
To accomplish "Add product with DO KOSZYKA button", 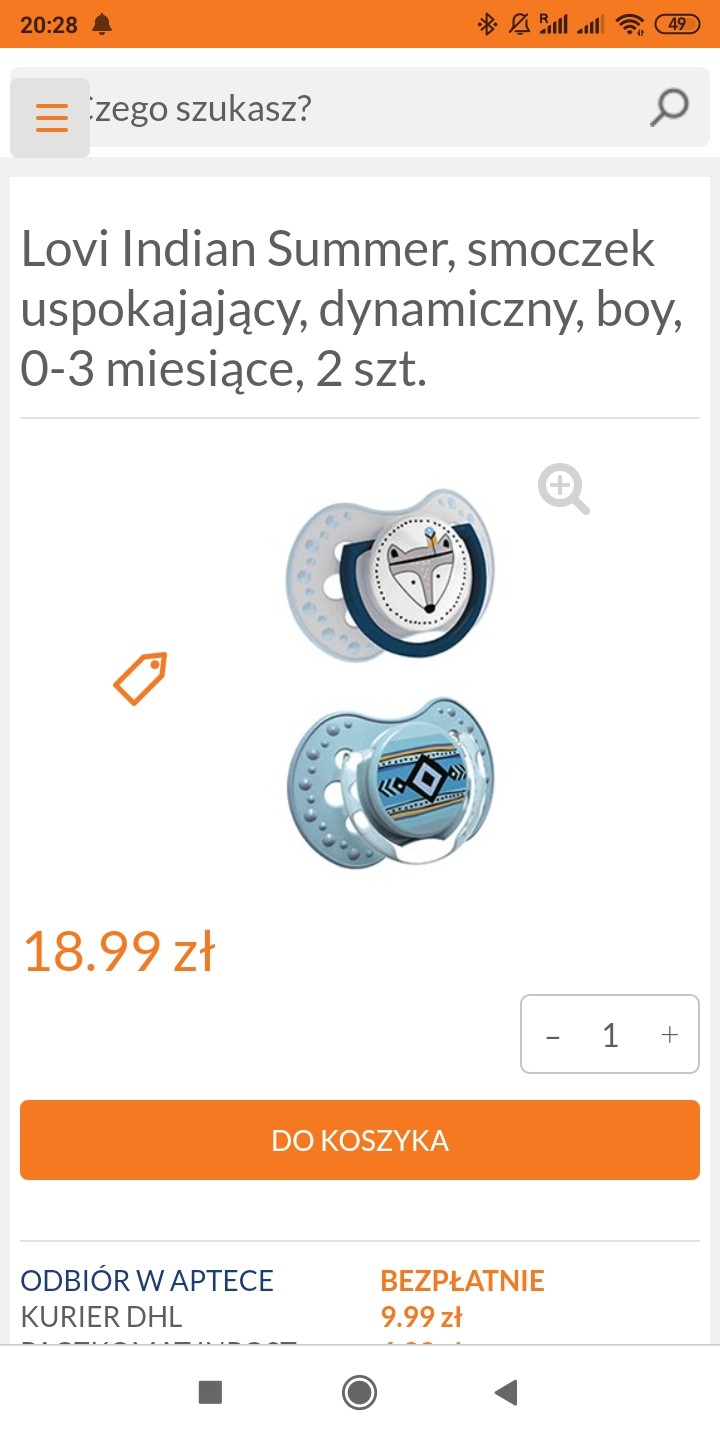I will (360, 1140).
